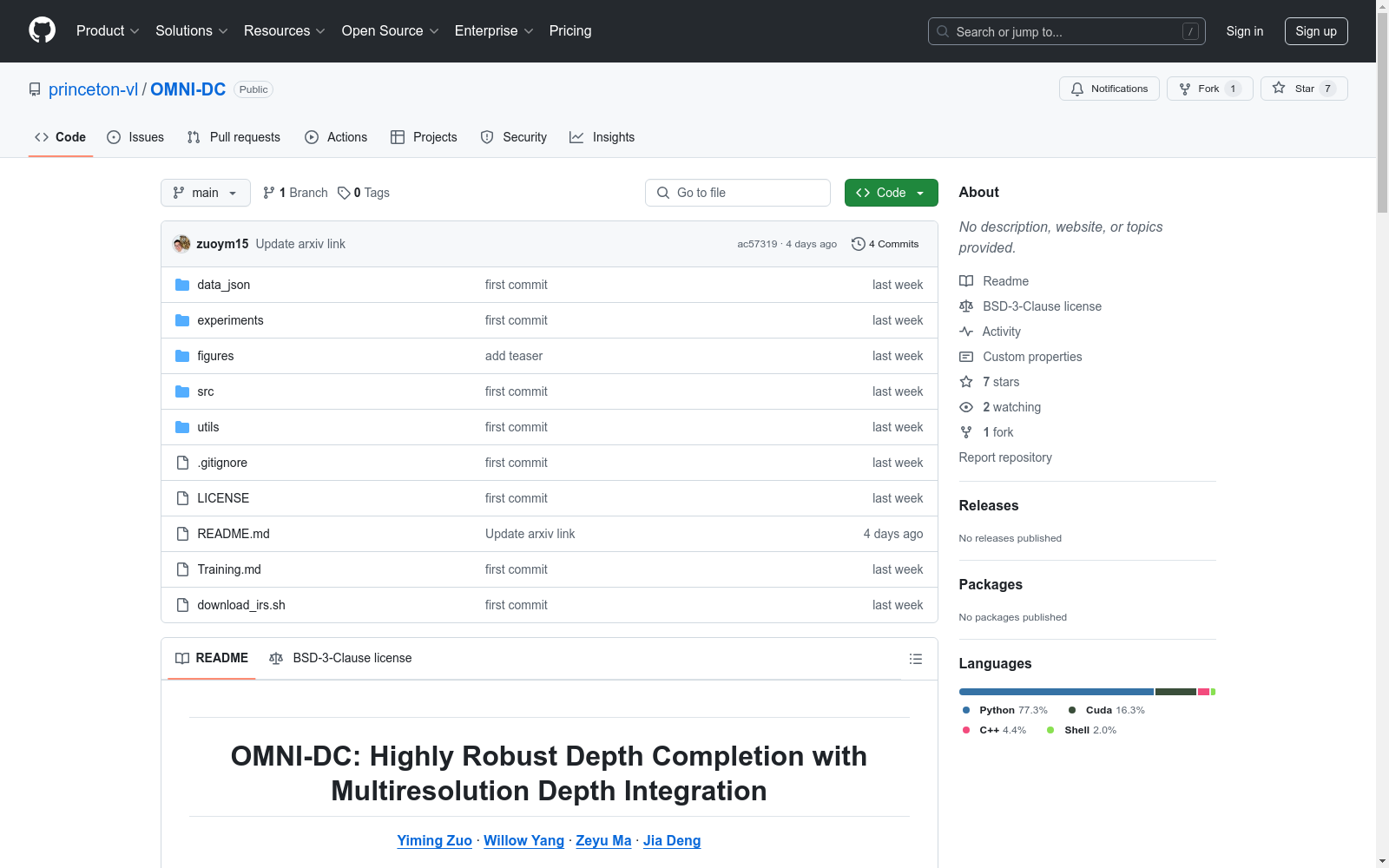Click the branch icon next to 1 Branch

(269, 193)
